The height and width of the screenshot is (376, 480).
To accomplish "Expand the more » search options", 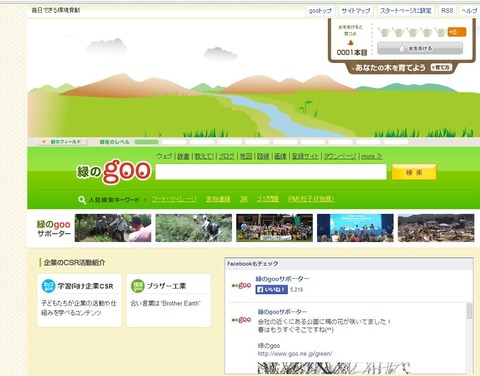I will (372, 156).
